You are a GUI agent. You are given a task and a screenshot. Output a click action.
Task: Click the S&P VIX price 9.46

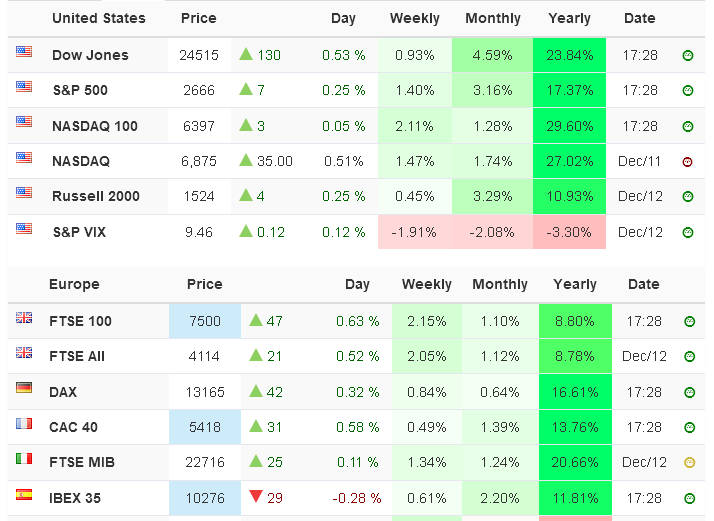(199, 232)
